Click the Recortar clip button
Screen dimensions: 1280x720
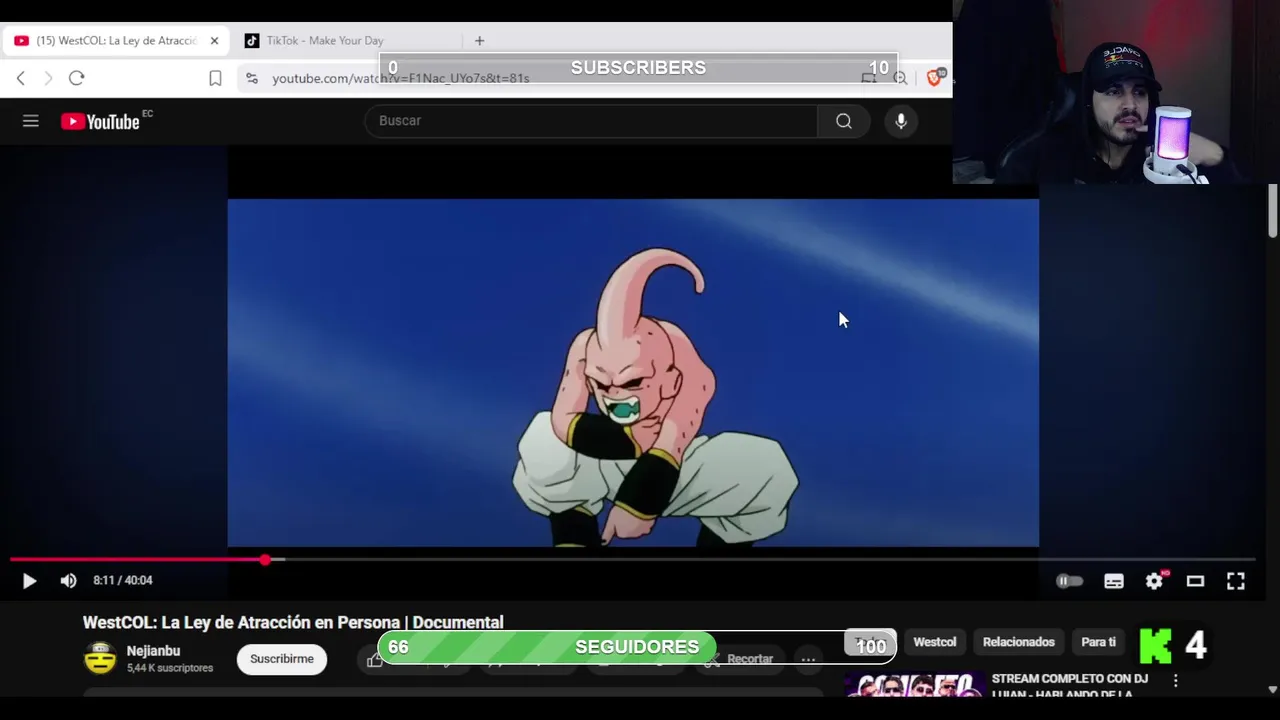(741, 659)
